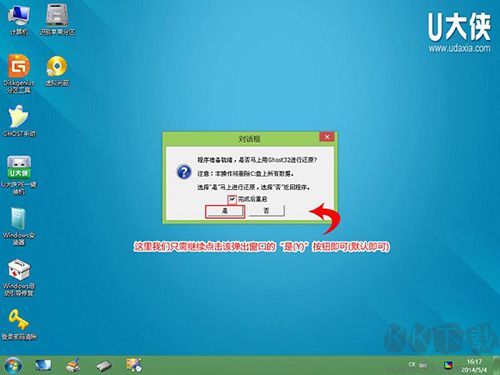Open the Computer desktop icon

click(19, 19)
